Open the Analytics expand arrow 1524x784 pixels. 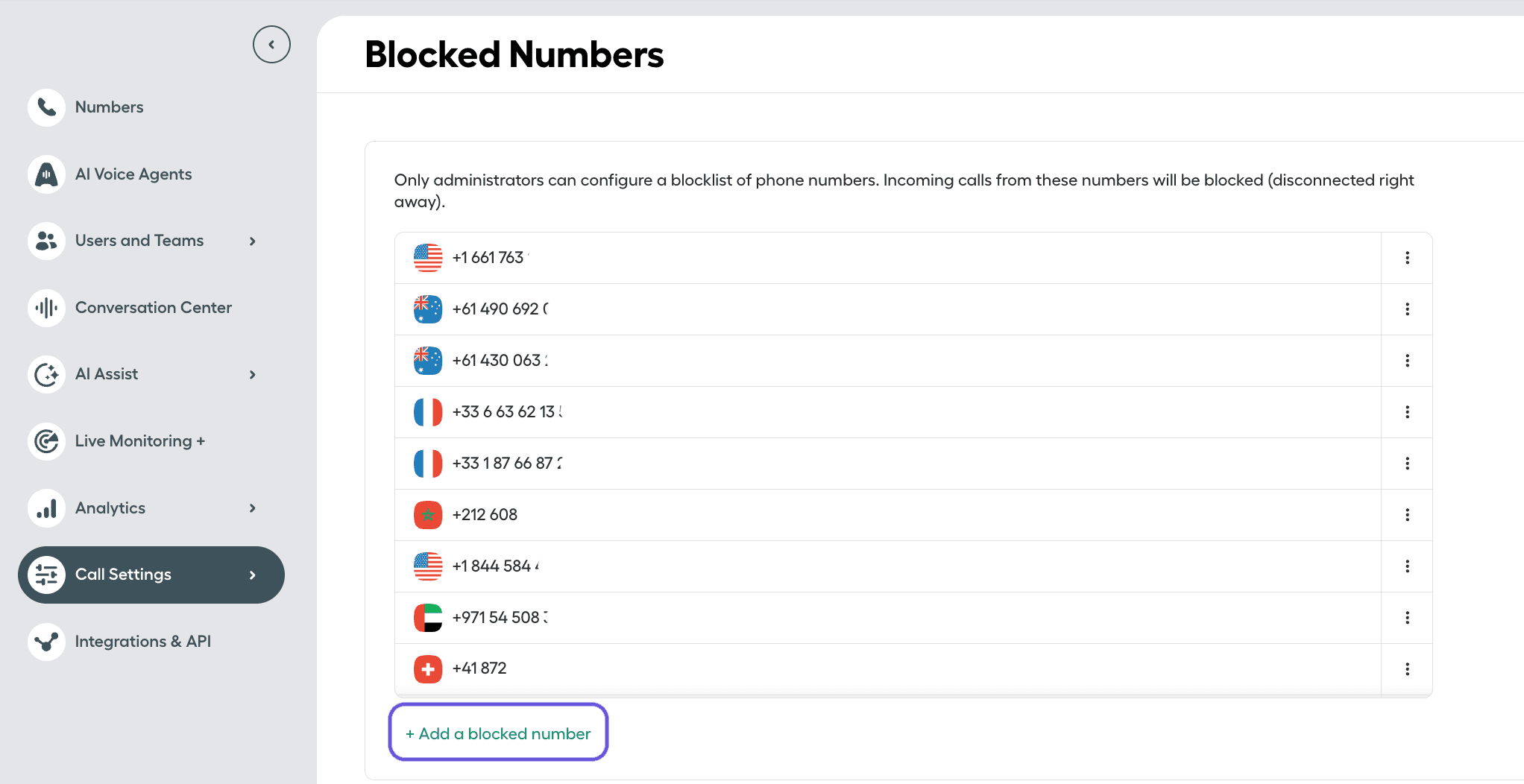pyautogui.click(x=252, y=508)
